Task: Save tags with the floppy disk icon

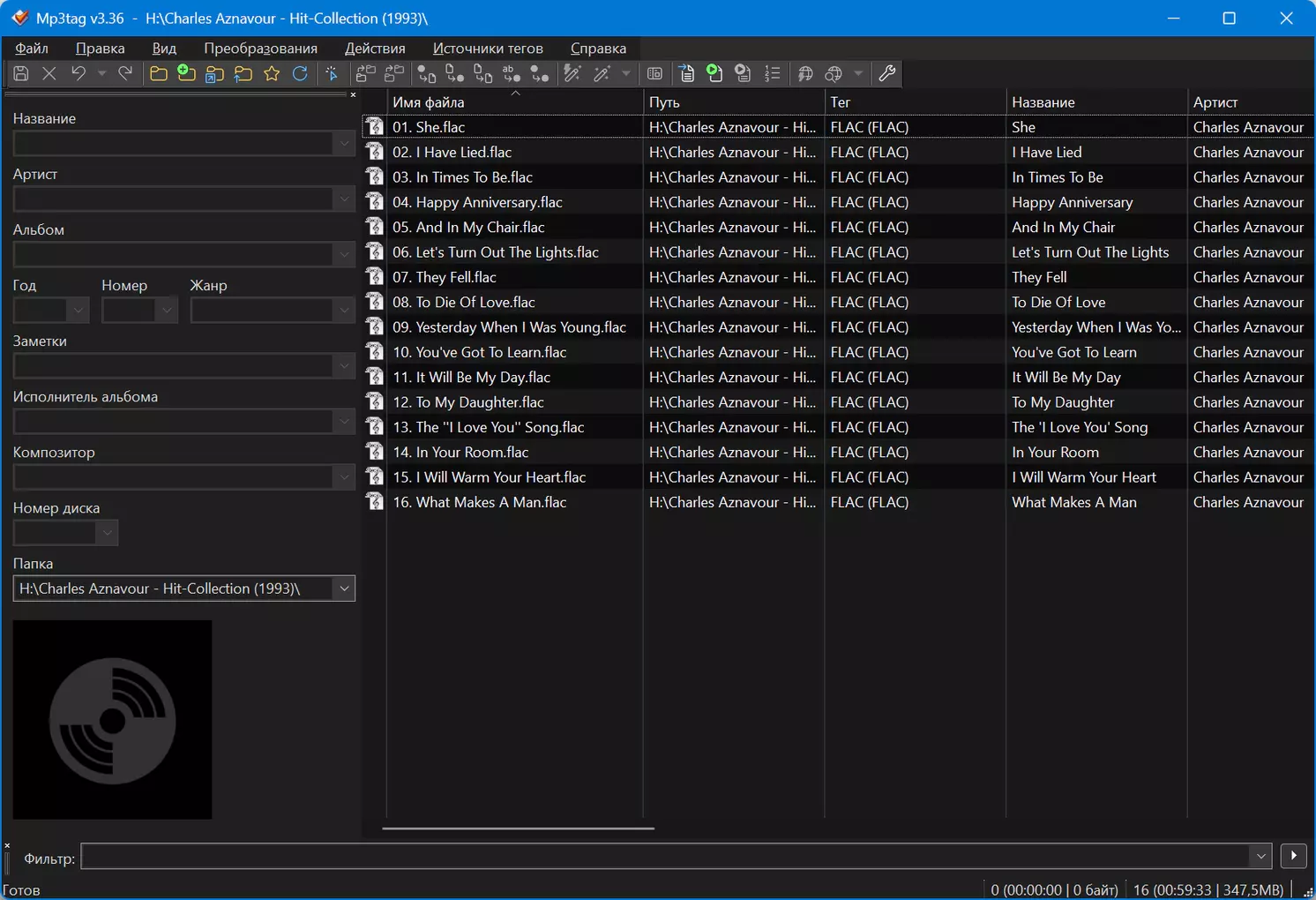Action: [21, 74]
